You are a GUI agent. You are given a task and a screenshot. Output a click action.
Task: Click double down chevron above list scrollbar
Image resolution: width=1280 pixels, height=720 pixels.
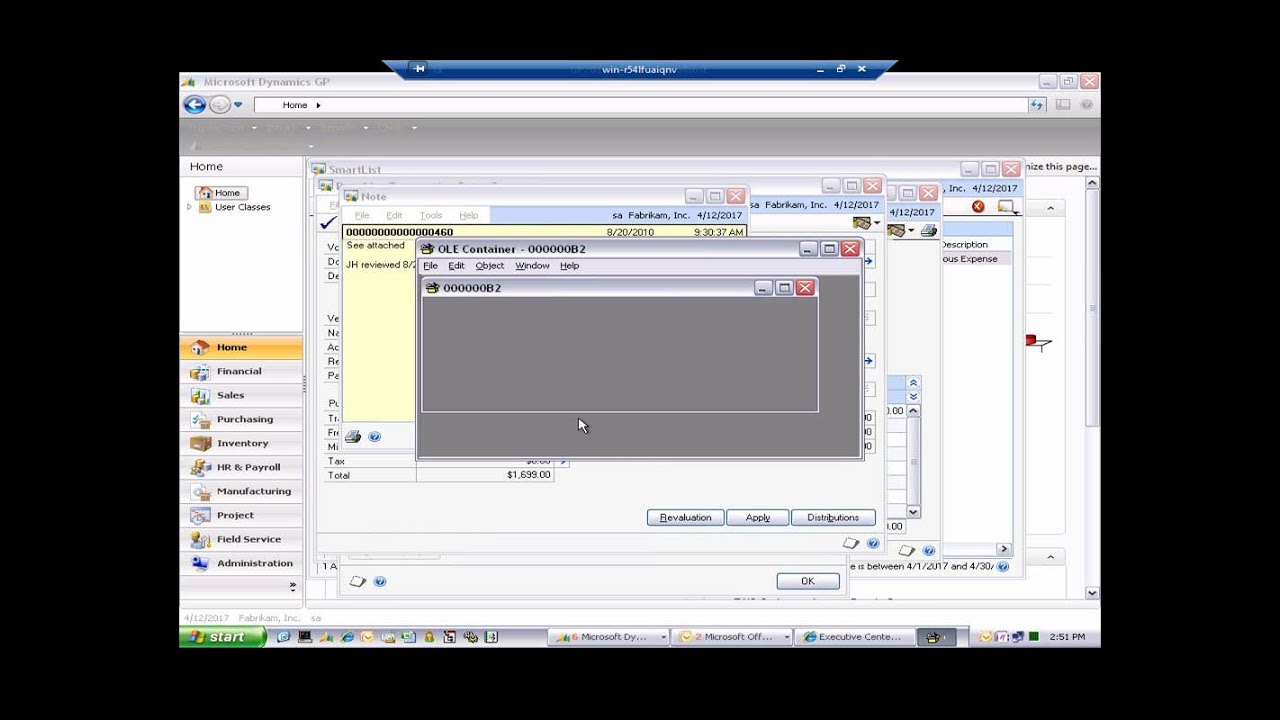pos(913,397)
